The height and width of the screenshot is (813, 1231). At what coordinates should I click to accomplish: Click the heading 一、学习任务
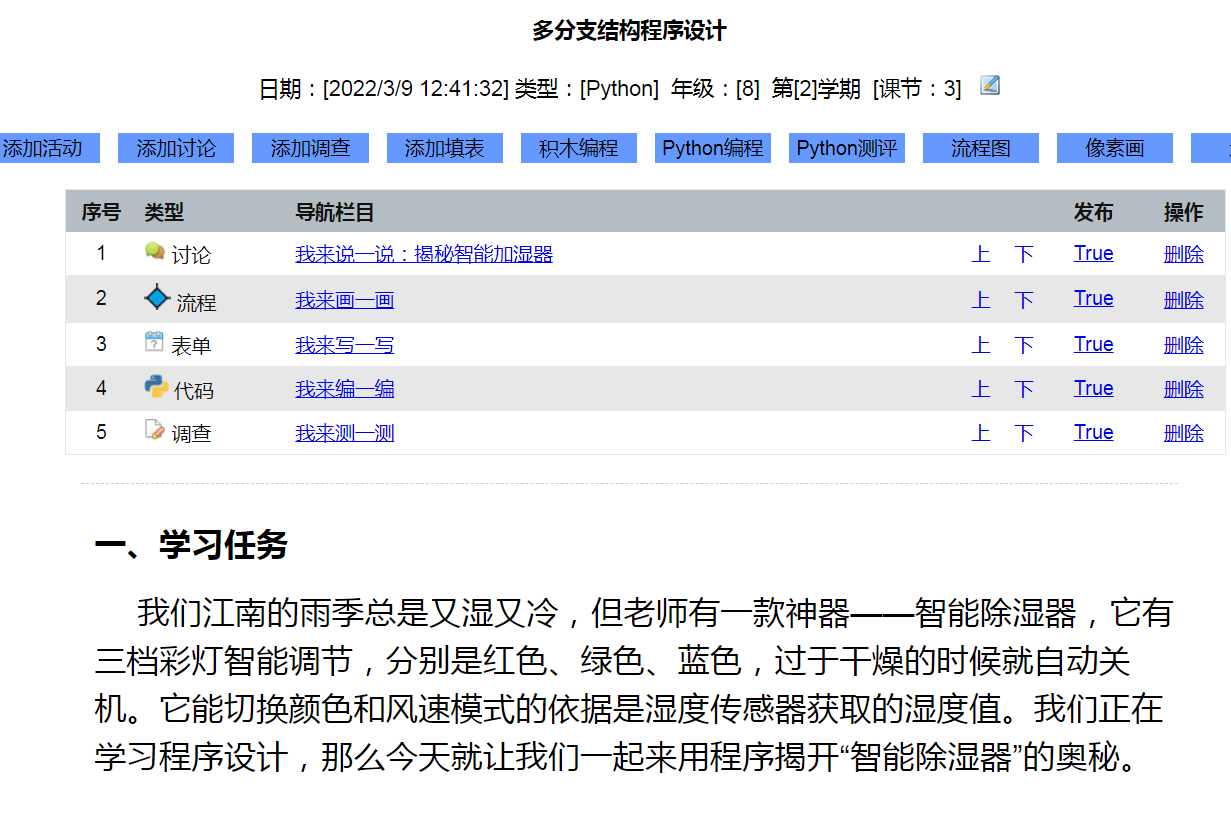click(191, 545)
